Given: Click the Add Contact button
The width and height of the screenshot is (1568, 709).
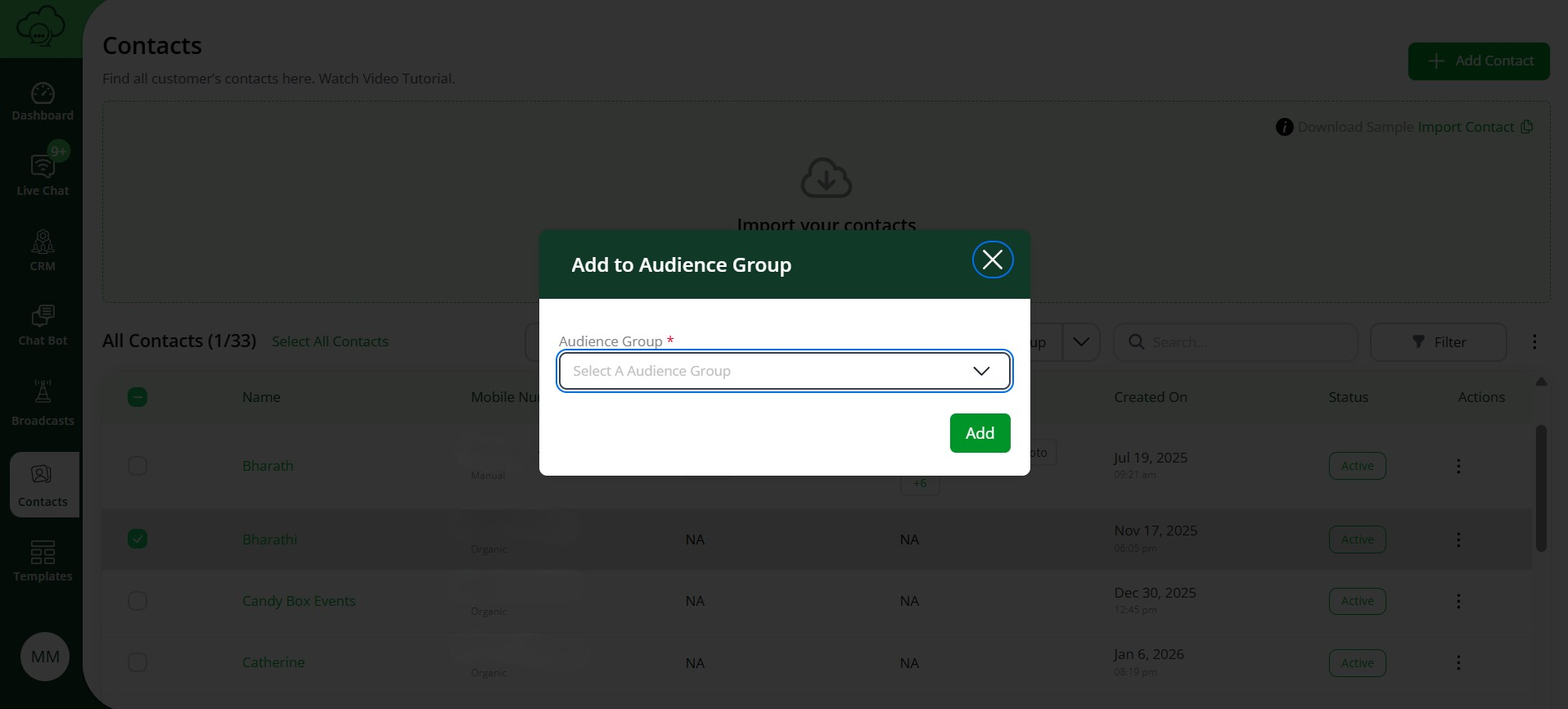Looking at the screenshot, I should click(x=1478, y=61).
